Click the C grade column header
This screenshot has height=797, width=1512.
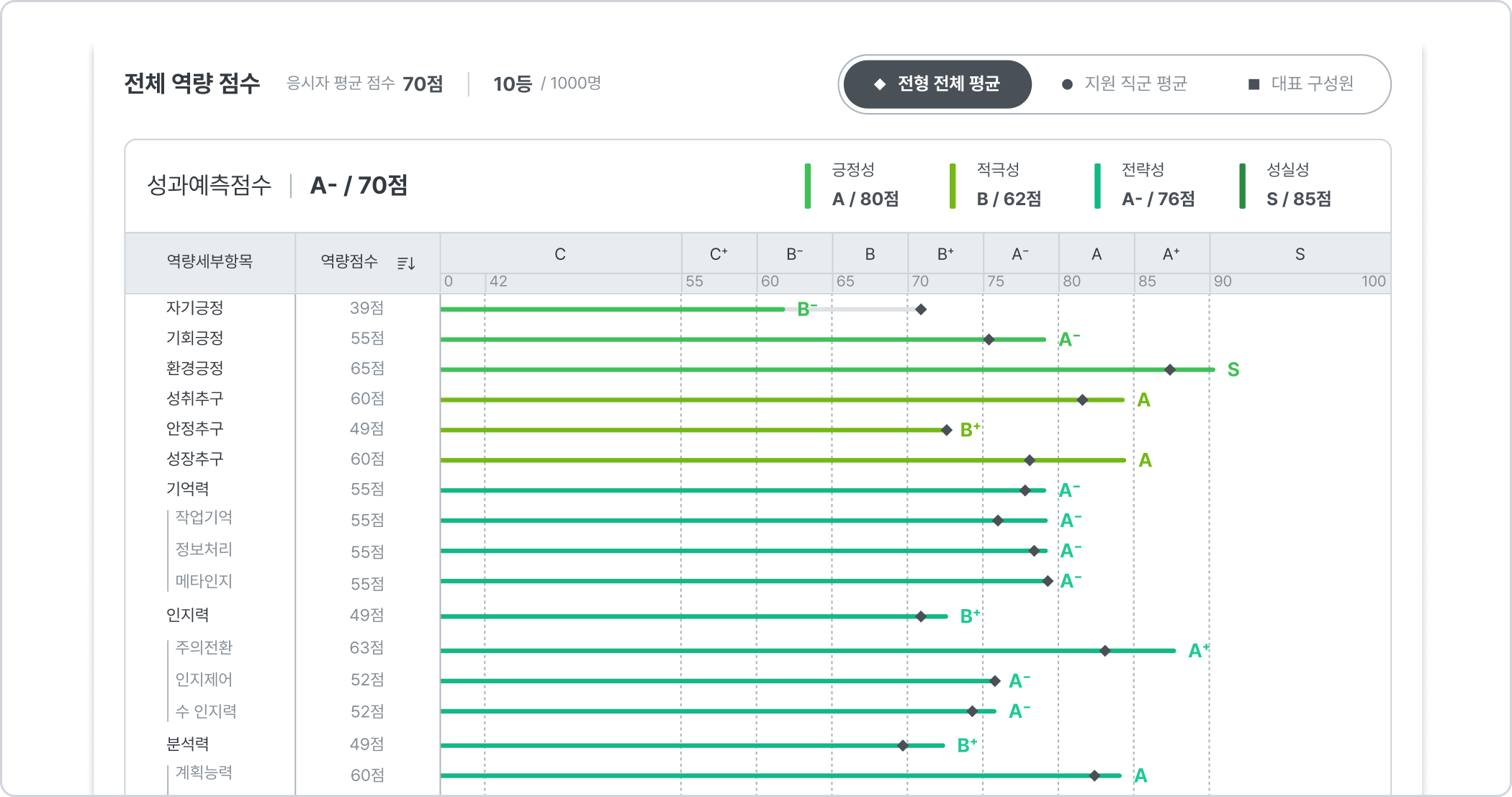(560, 254)
